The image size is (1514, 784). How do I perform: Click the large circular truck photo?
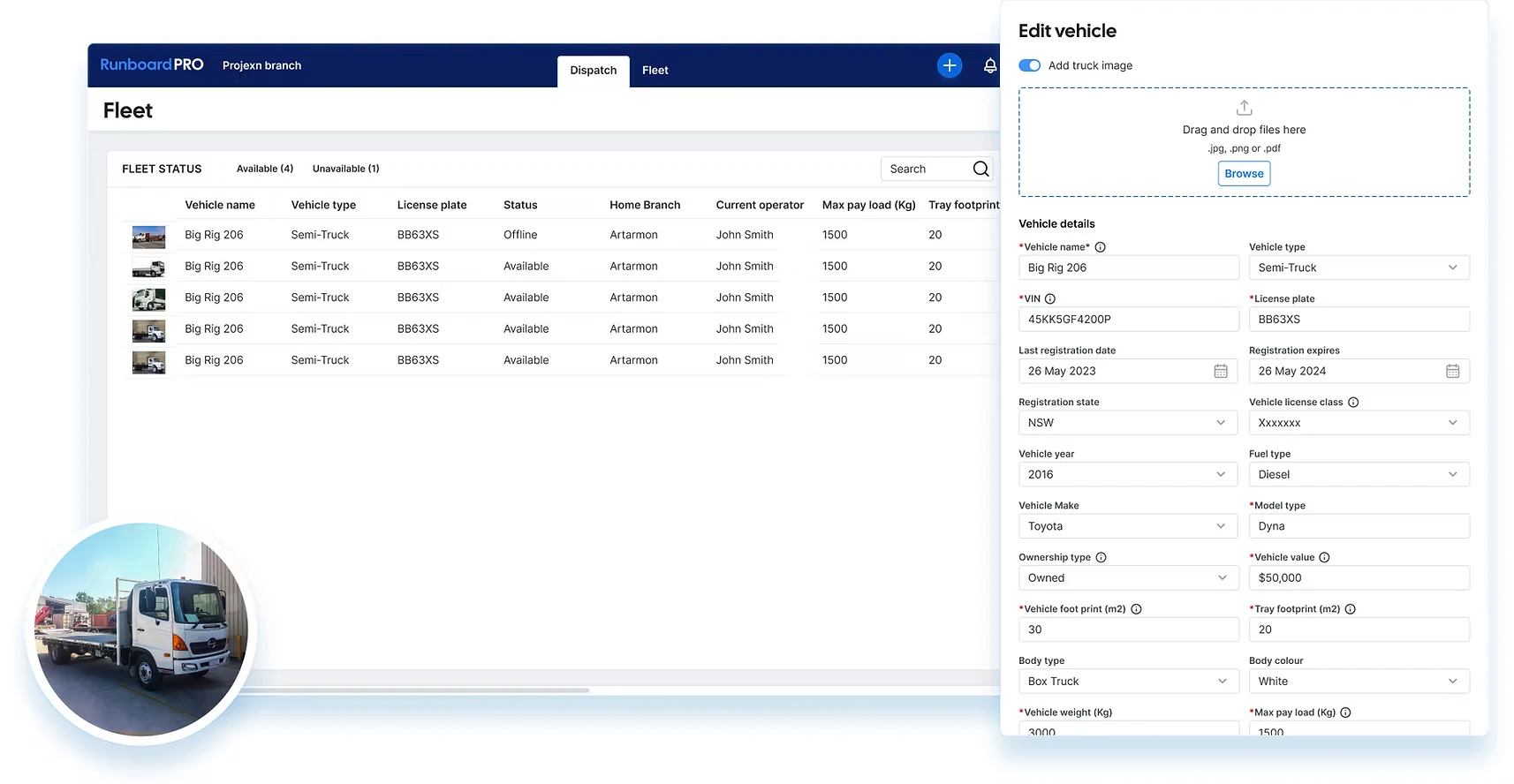pyautogui.click(x=141, y=629)
